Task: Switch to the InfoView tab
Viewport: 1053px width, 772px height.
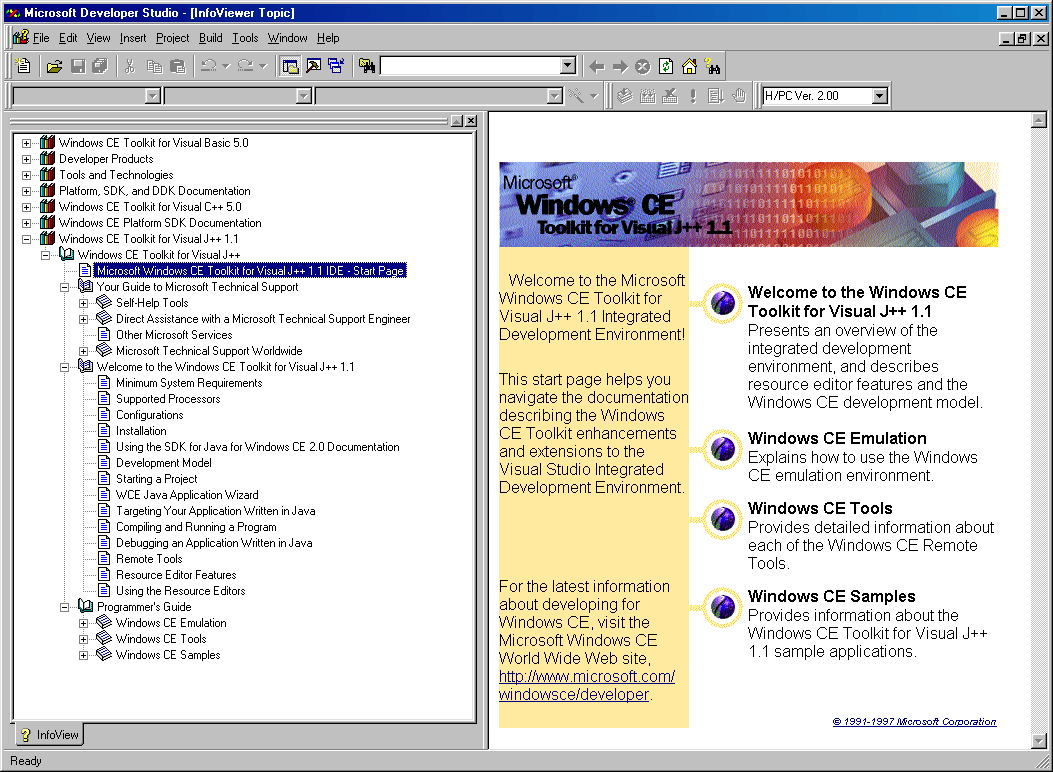Action: coord(49,735)
